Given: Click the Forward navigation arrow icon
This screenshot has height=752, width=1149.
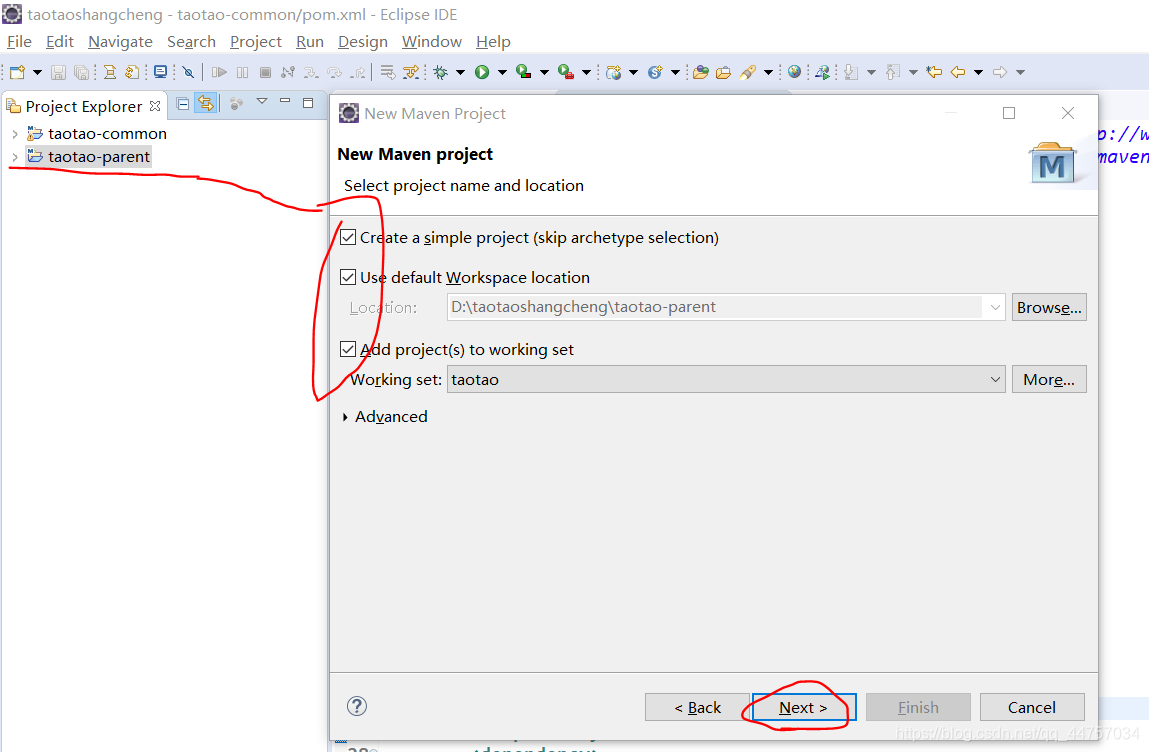Looking at the screenshot, I should pyautogui.click(x=1000, y=72).
